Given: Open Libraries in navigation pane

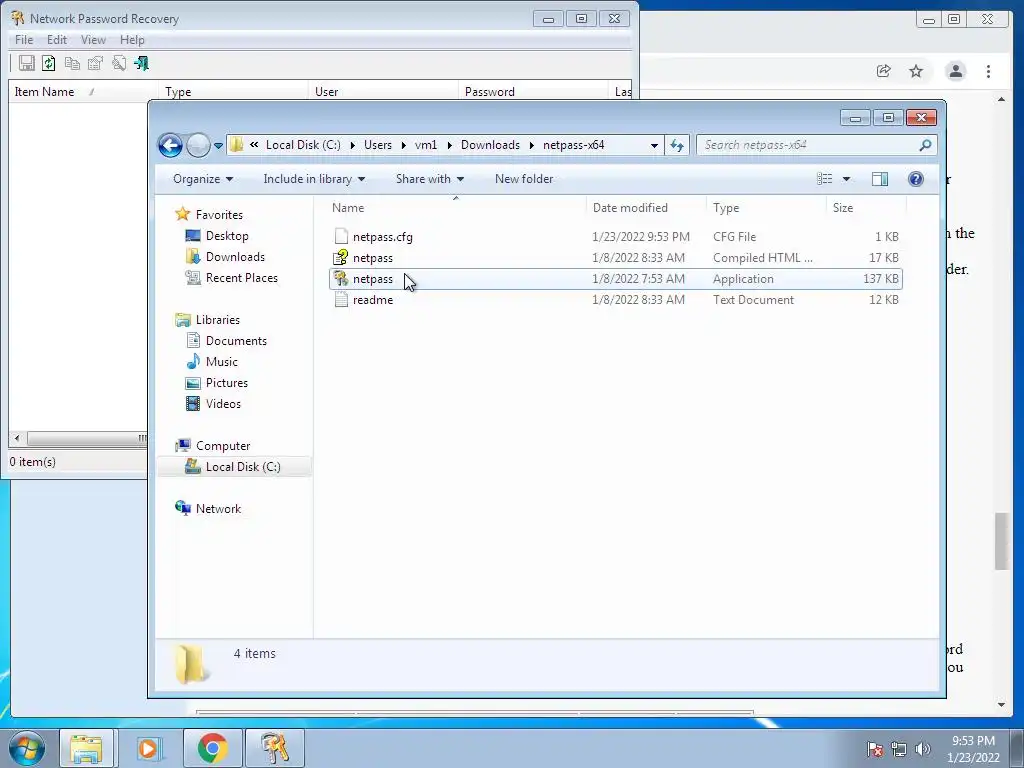Looking at the screenshot, I should [x=217, y=320].
